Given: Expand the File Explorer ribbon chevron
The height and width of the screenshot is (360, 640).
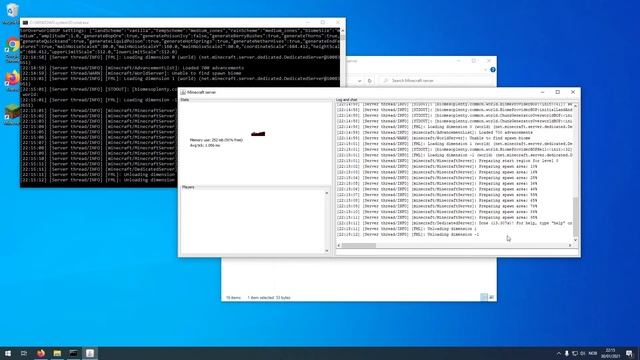Looking at the screenshot, I should tap(485, 70).
